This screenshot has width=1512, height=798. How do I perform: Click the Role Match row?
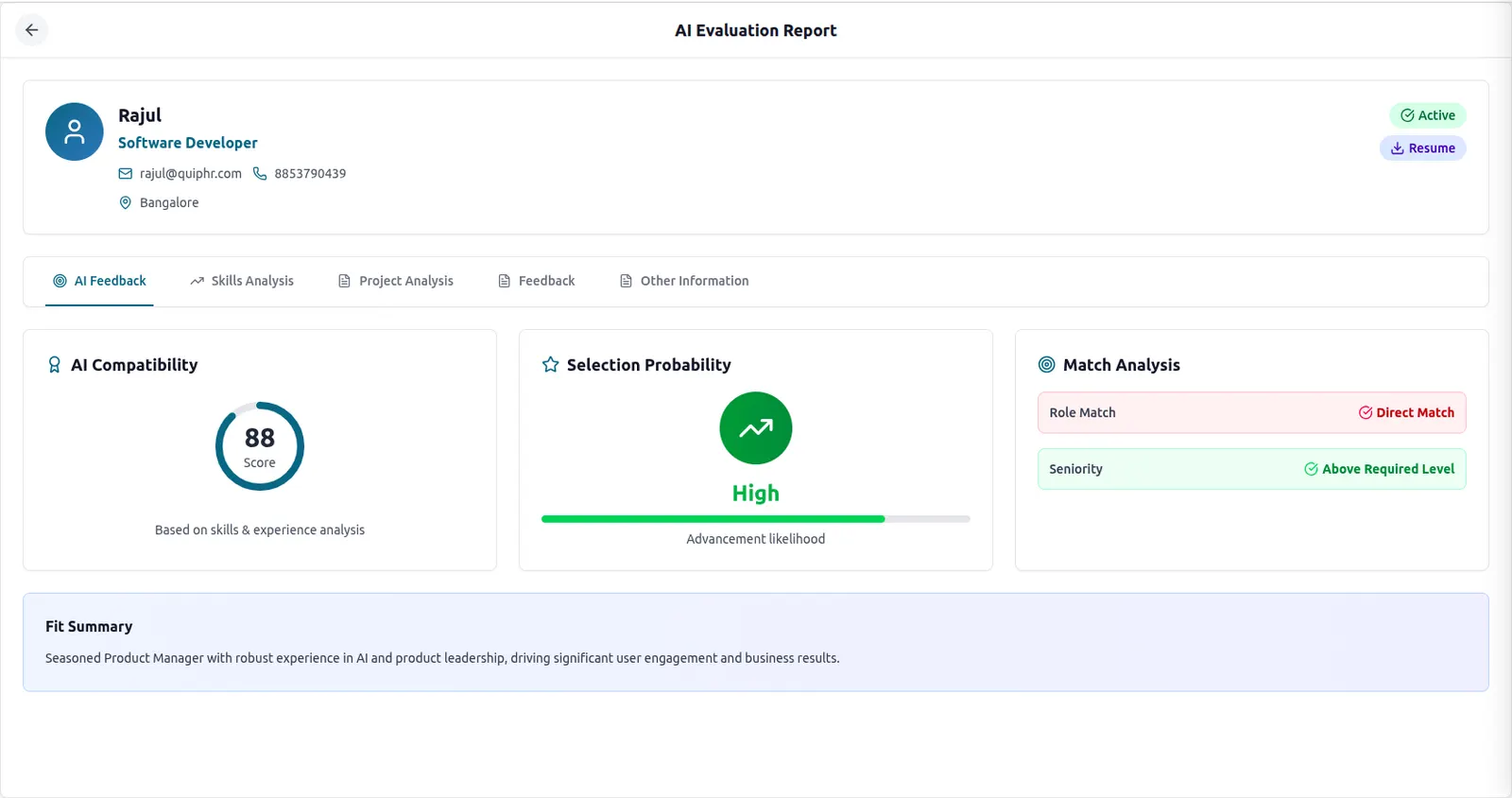pyautogui.click(x=1252, y=413)
